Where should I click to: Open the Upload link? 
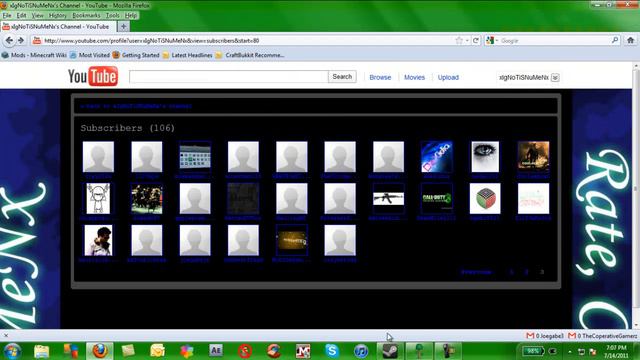448,77
